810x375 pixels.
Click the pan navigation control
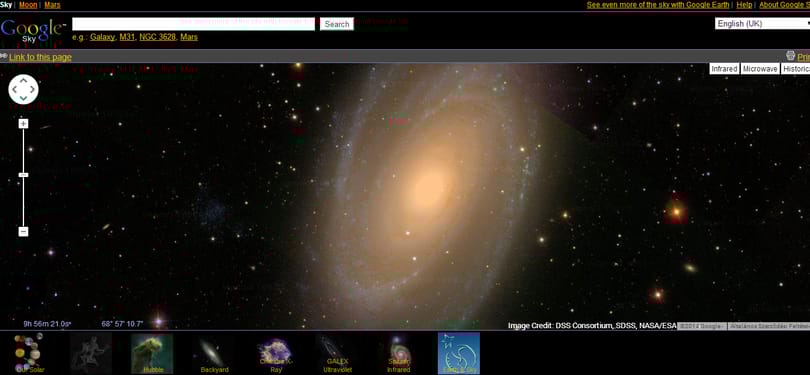[23, 89]
